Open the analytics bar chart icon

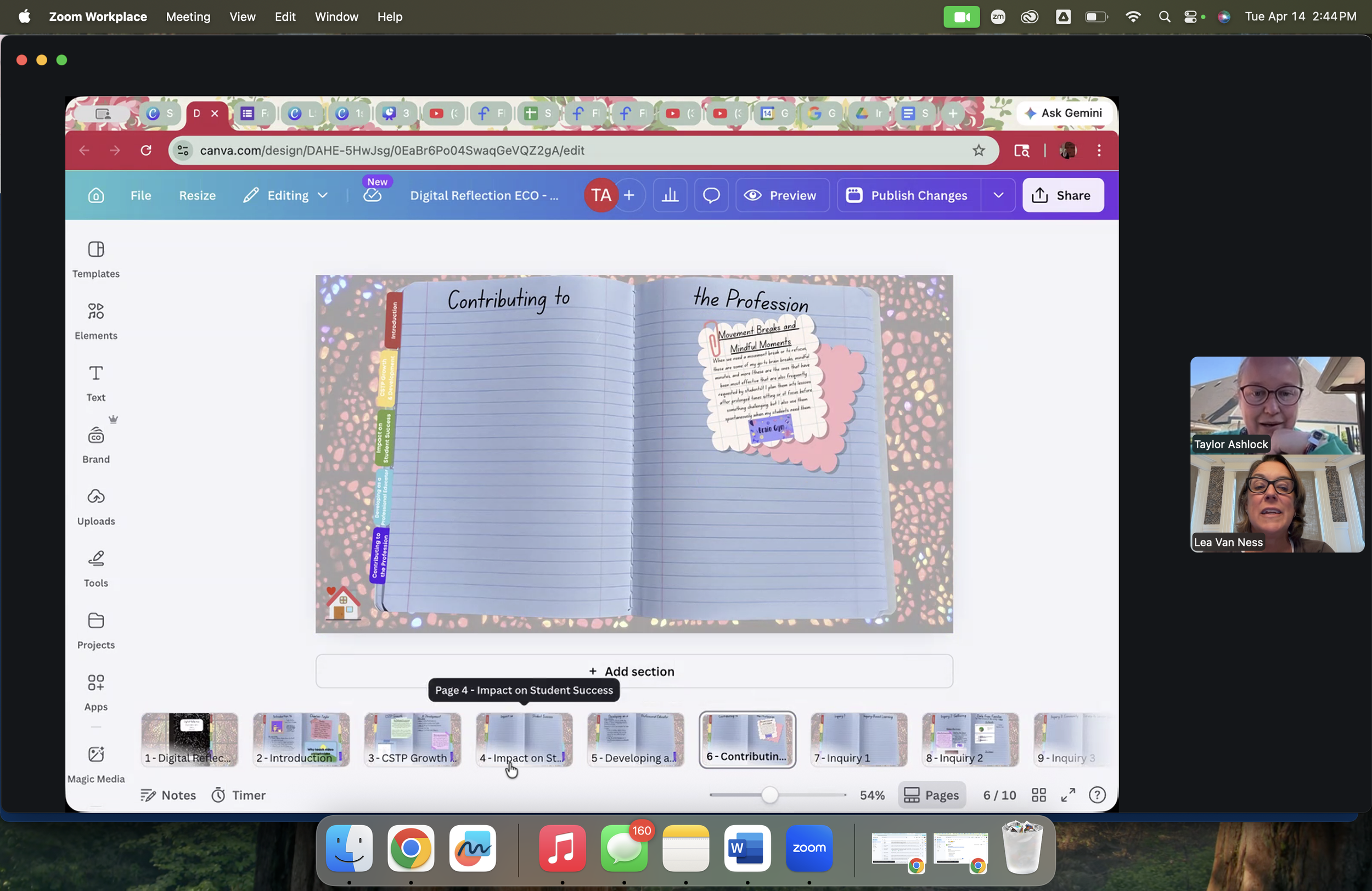pos(670,195)
